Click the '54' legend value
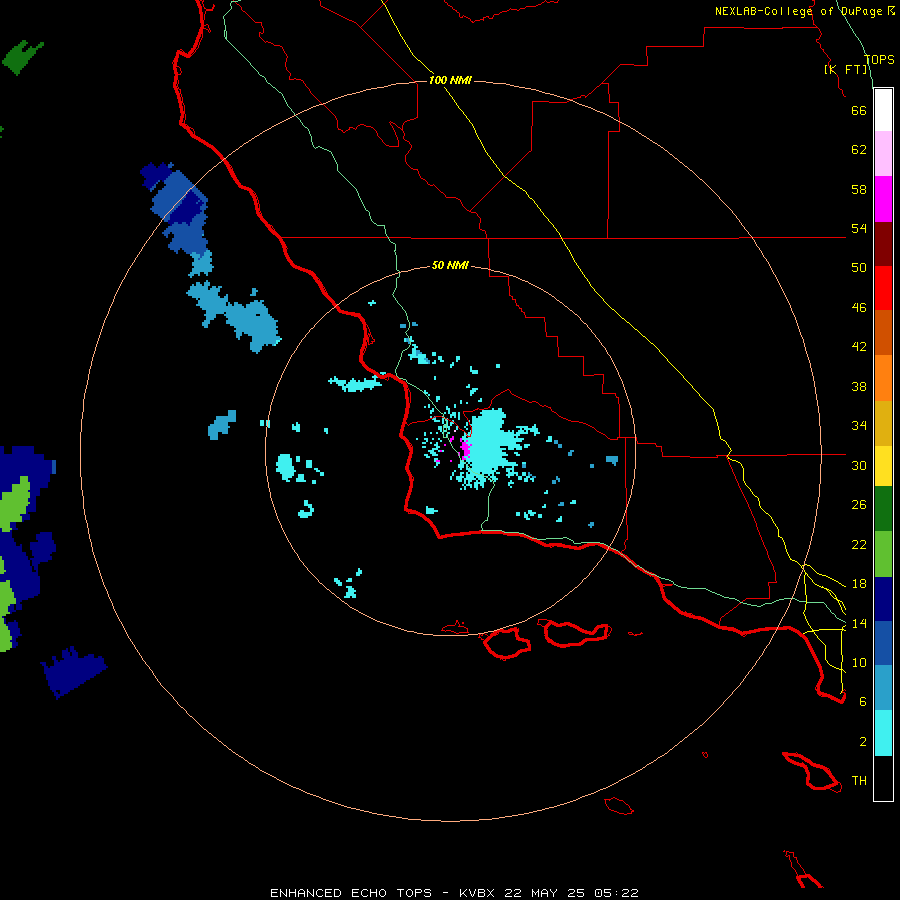900x900 pixels. 859,228
